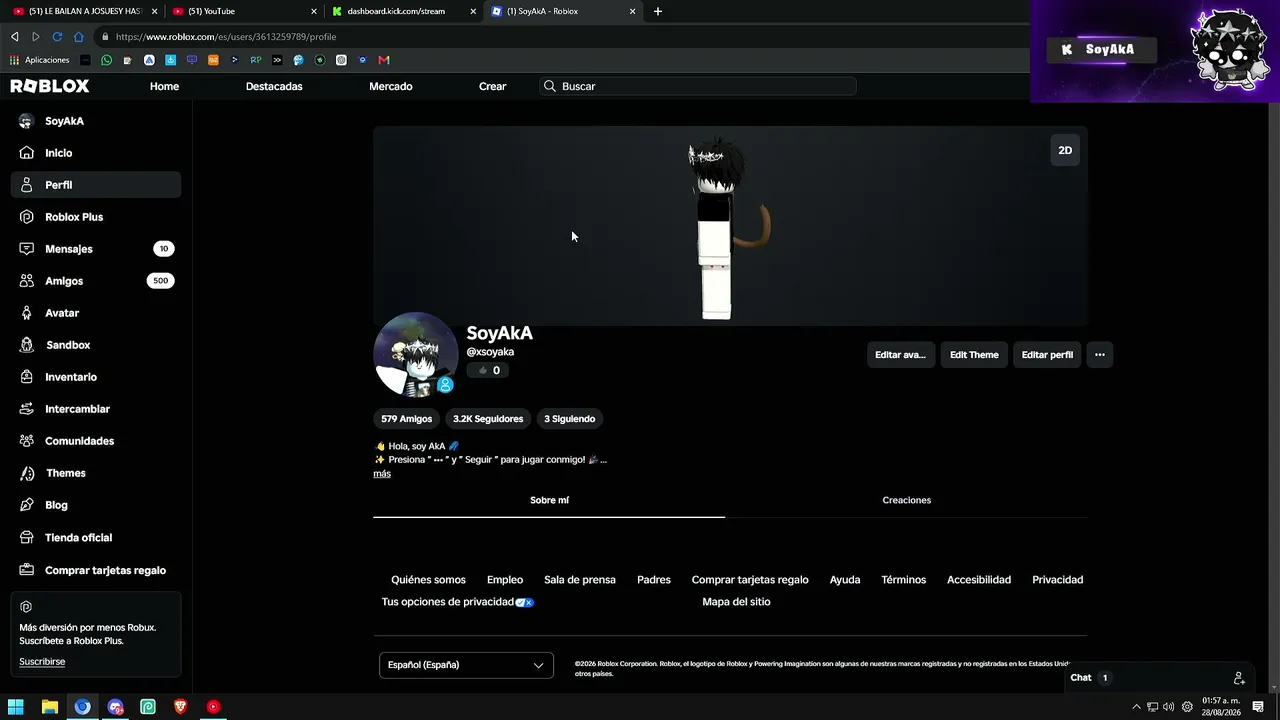This screenshot has width=1280, height=720.
Task: Reload the page with the refresh icon
Action: point(57,37)
